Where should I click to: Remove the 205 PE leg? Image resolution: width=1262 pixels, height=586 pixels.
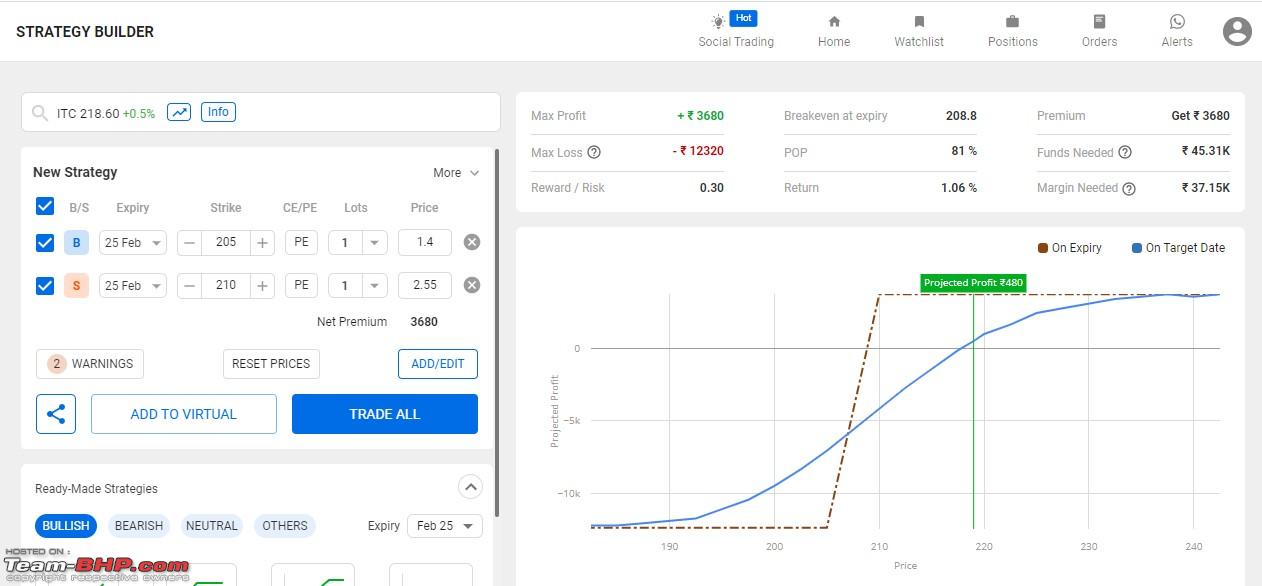click(472, 242)
